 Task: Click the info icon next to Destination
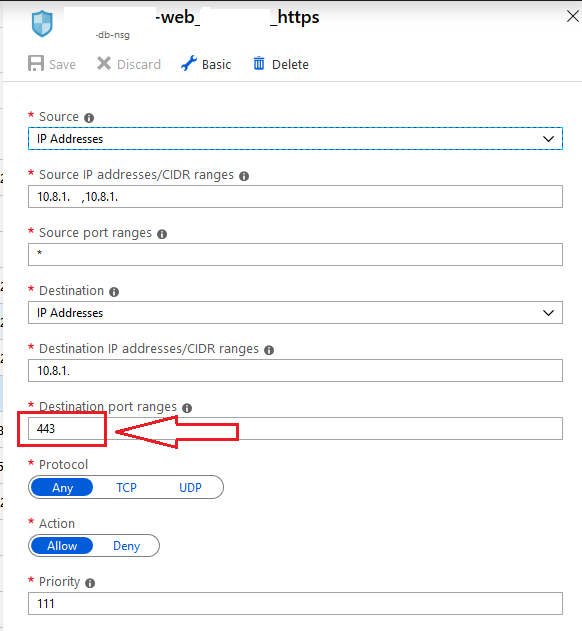(x=114, y=292)
